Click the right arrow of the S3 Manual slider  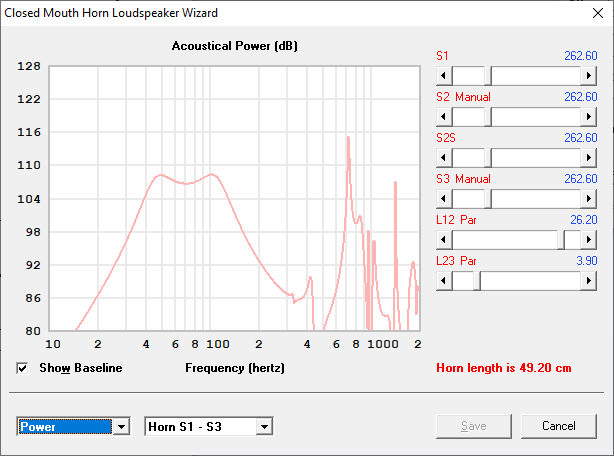coord(588,199)
